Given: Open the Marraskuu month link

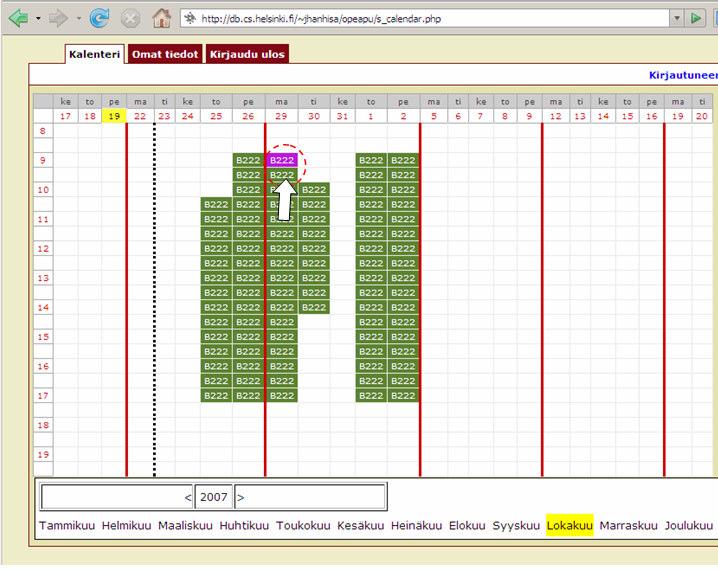Looking at the screenshot, I should [x=628, y=525].
